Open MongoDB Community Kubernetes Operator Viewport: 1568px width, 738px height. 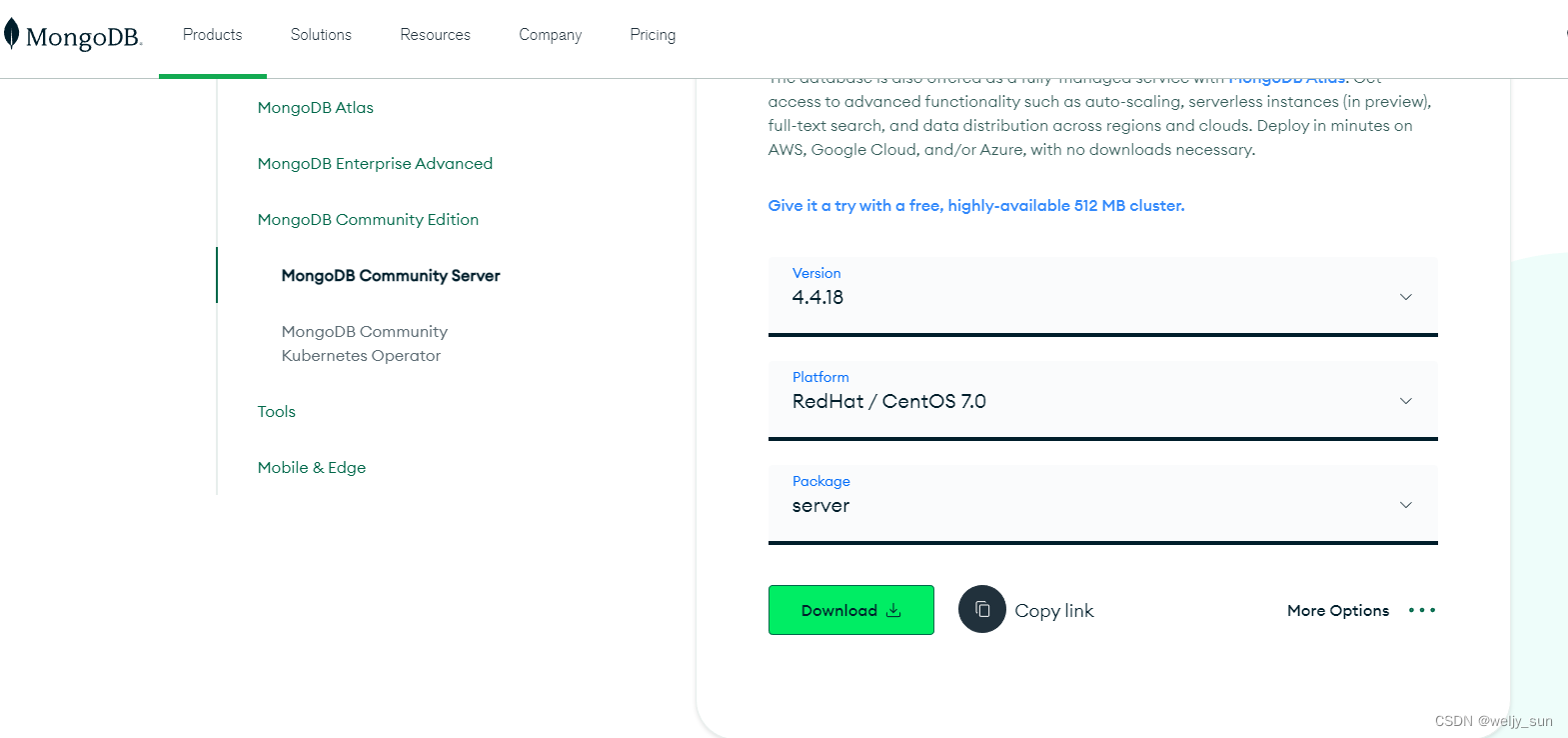(x=365, y=343)
